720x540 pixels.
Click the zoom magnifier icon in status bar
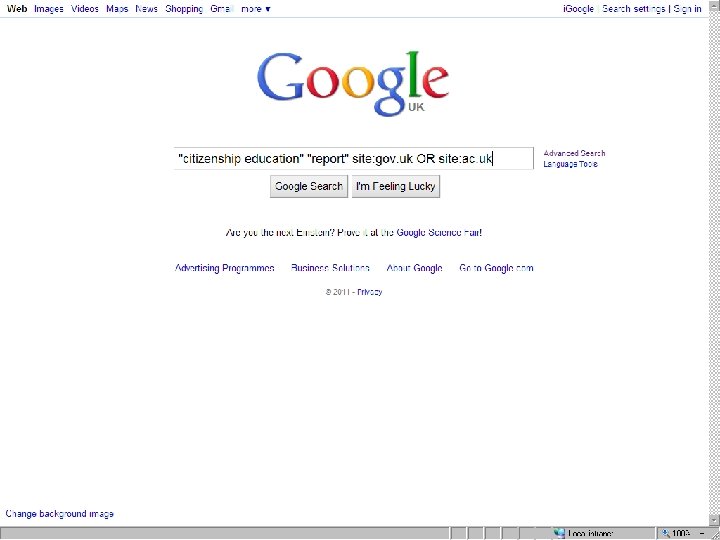pyautogui.click(x=665, y=534)
